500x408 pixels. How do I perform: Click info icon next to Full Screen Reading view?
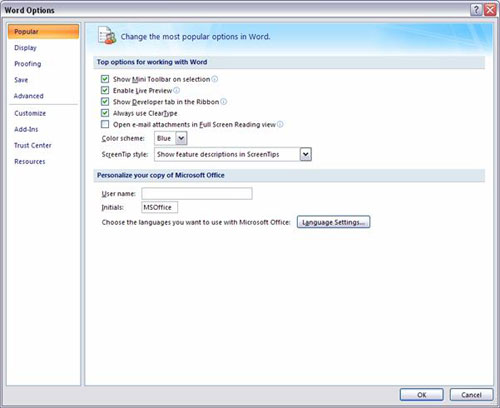tap(280, 124)
